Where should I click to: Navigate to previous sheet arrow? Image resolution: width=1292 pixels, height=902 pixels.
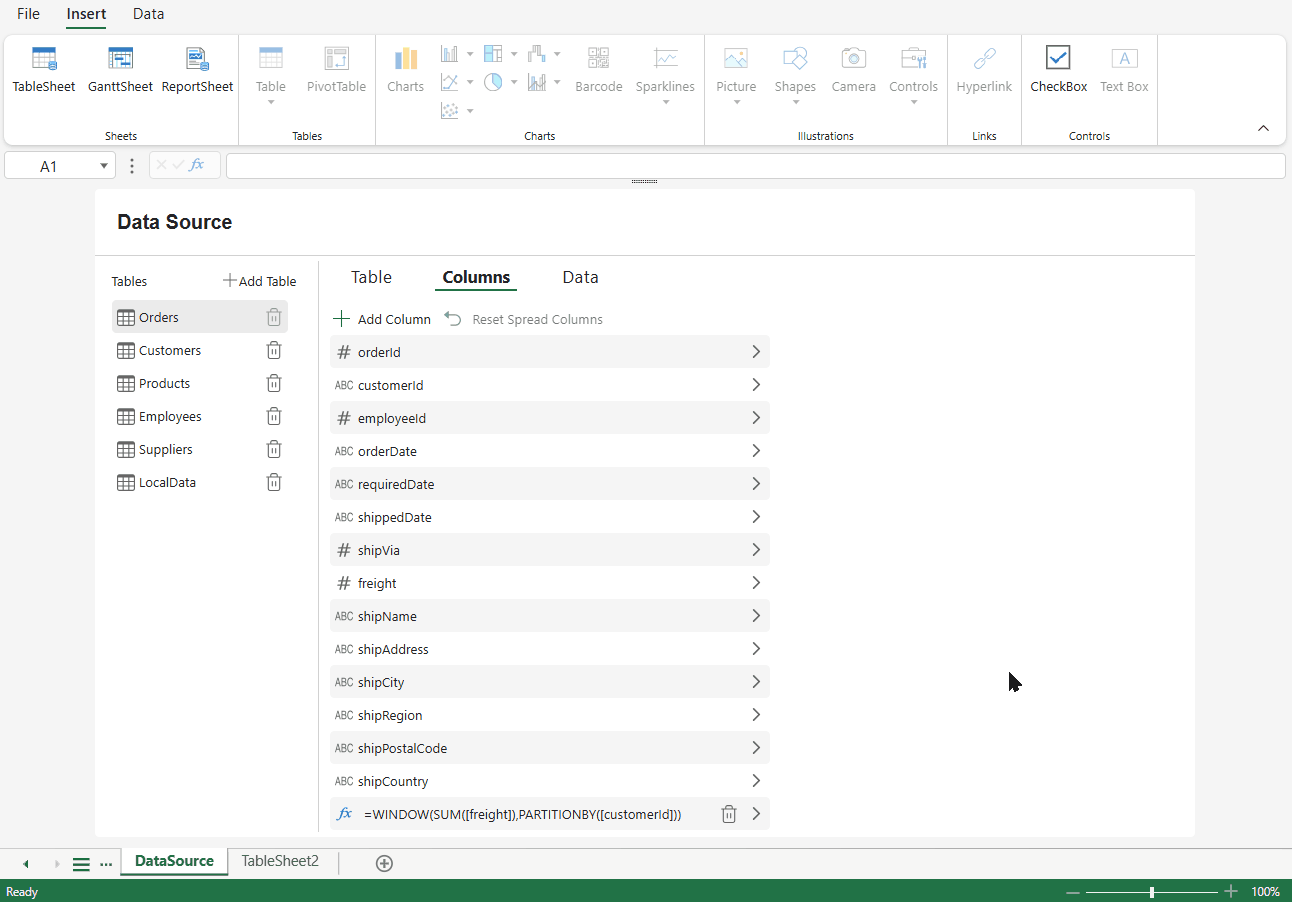click(x=26, y=864)
